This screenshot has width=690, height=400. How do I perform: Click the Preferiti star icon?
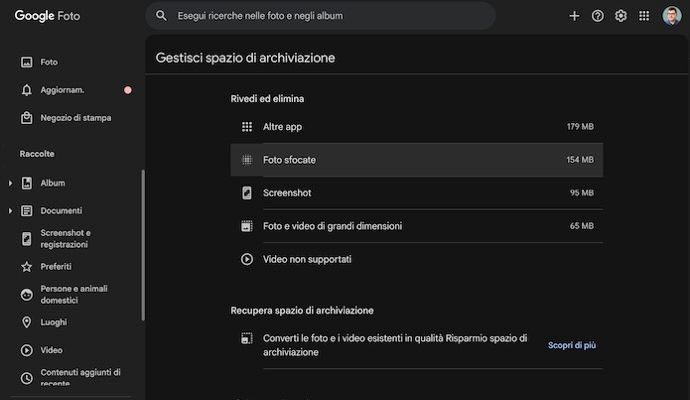(27, 267)
